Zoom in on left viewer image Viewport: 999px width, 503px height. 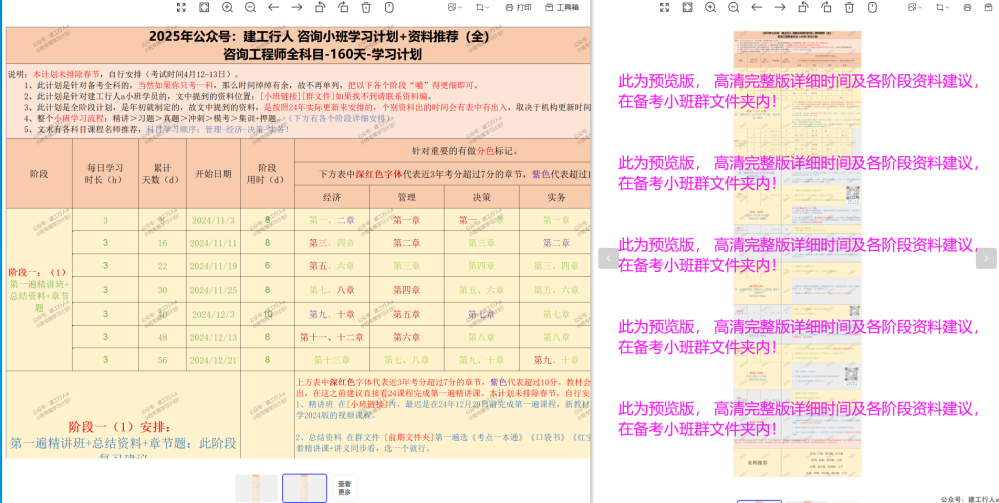click(227, 7)
